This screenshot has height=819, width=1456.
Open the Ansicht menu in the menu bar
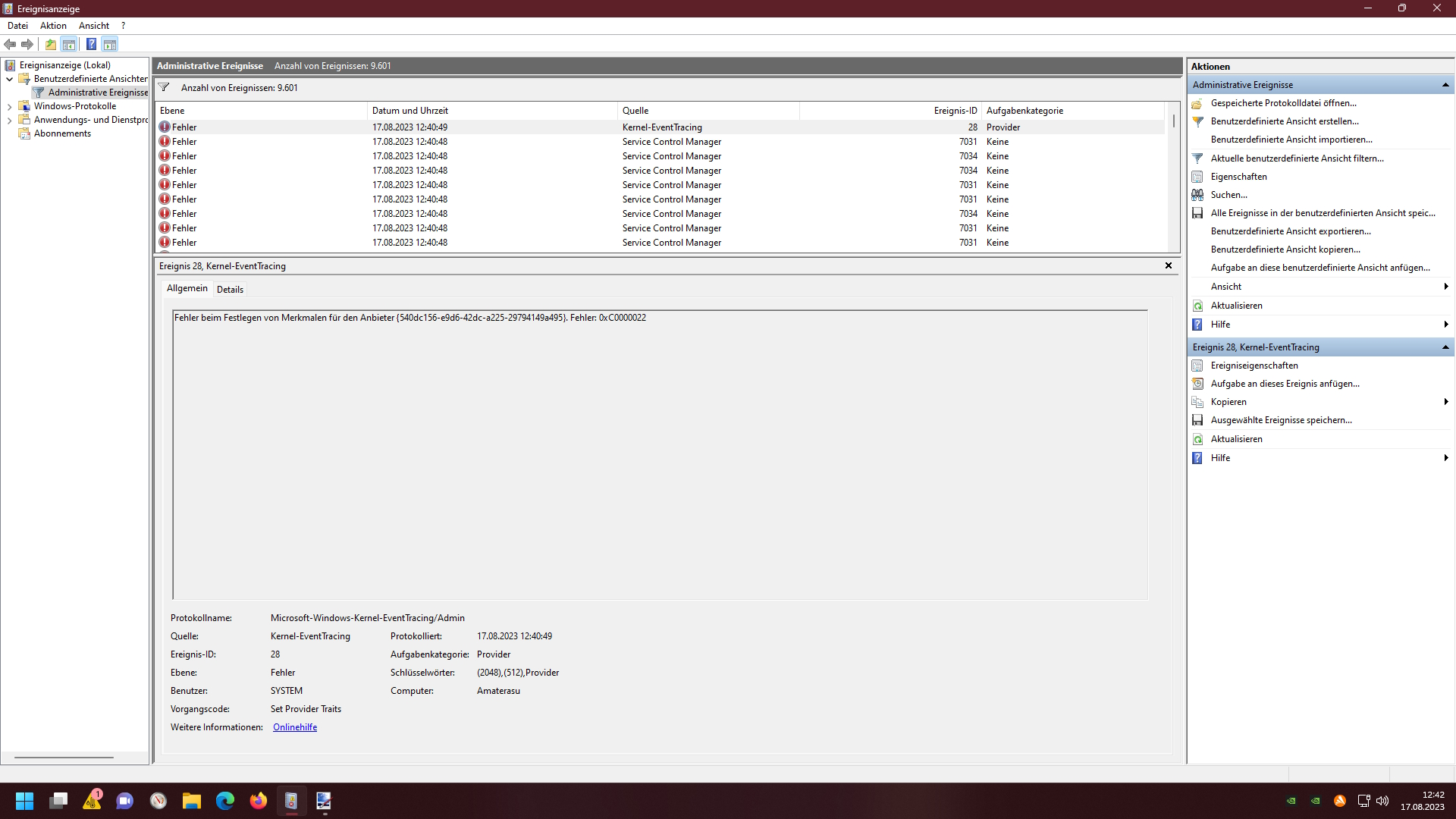coord(94,26)
